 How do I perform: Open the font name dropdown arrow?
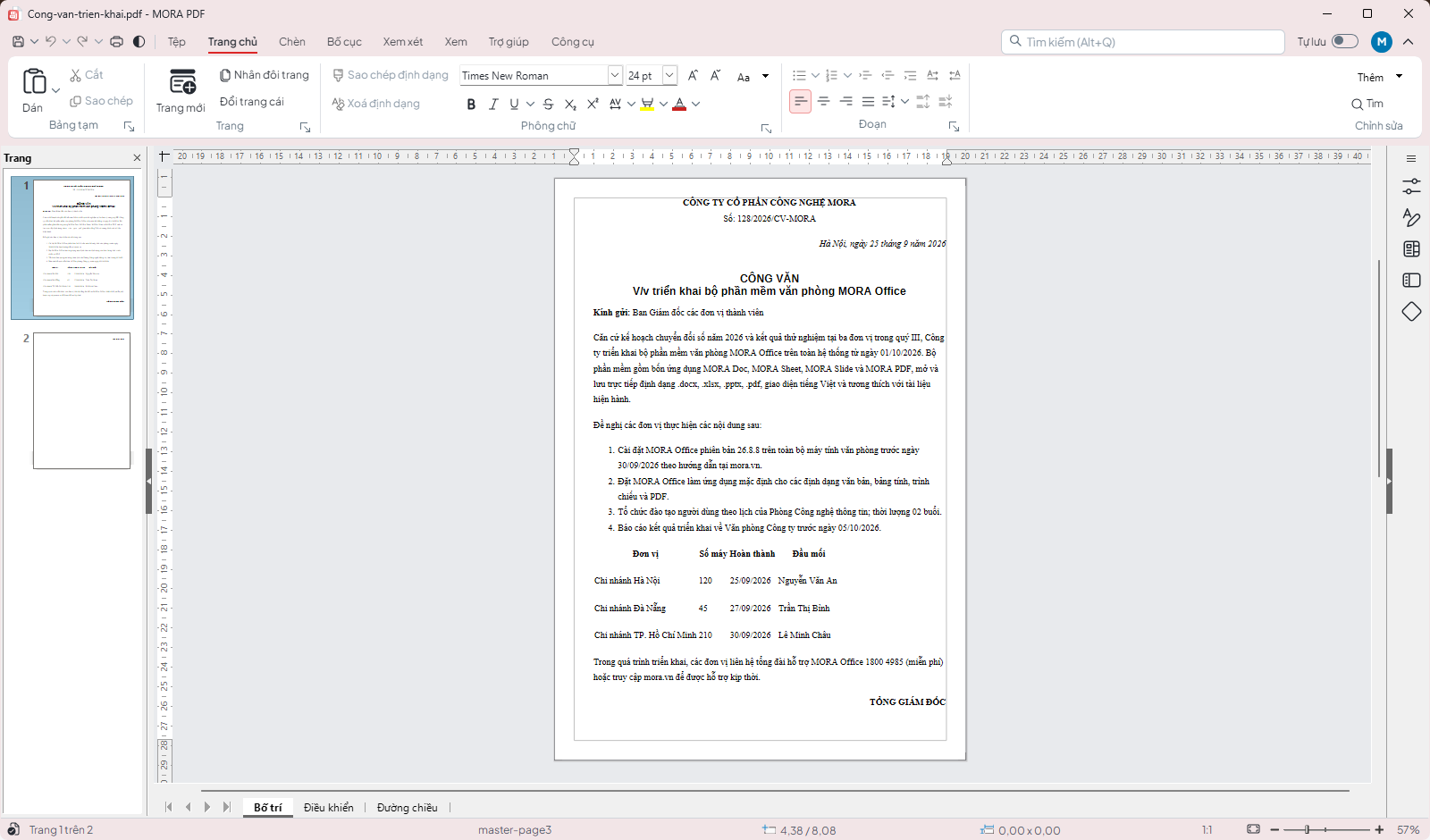point(615,75)
